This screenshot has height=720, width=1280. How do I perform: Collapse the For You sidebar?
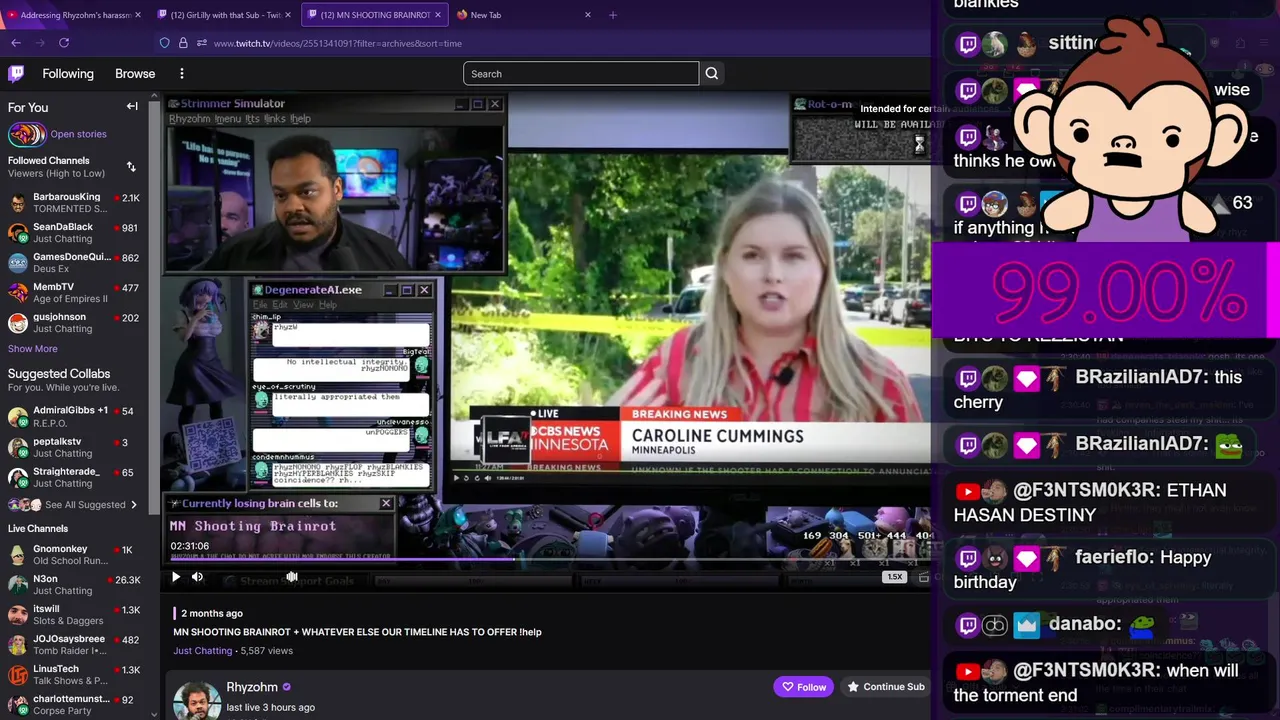pyautogui.click(x=132, y=106)
